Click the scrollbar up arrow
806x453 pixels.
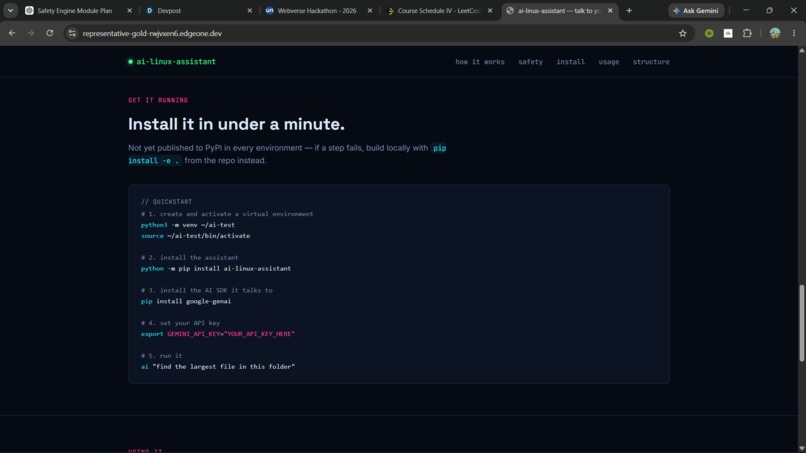coord(801,50)
